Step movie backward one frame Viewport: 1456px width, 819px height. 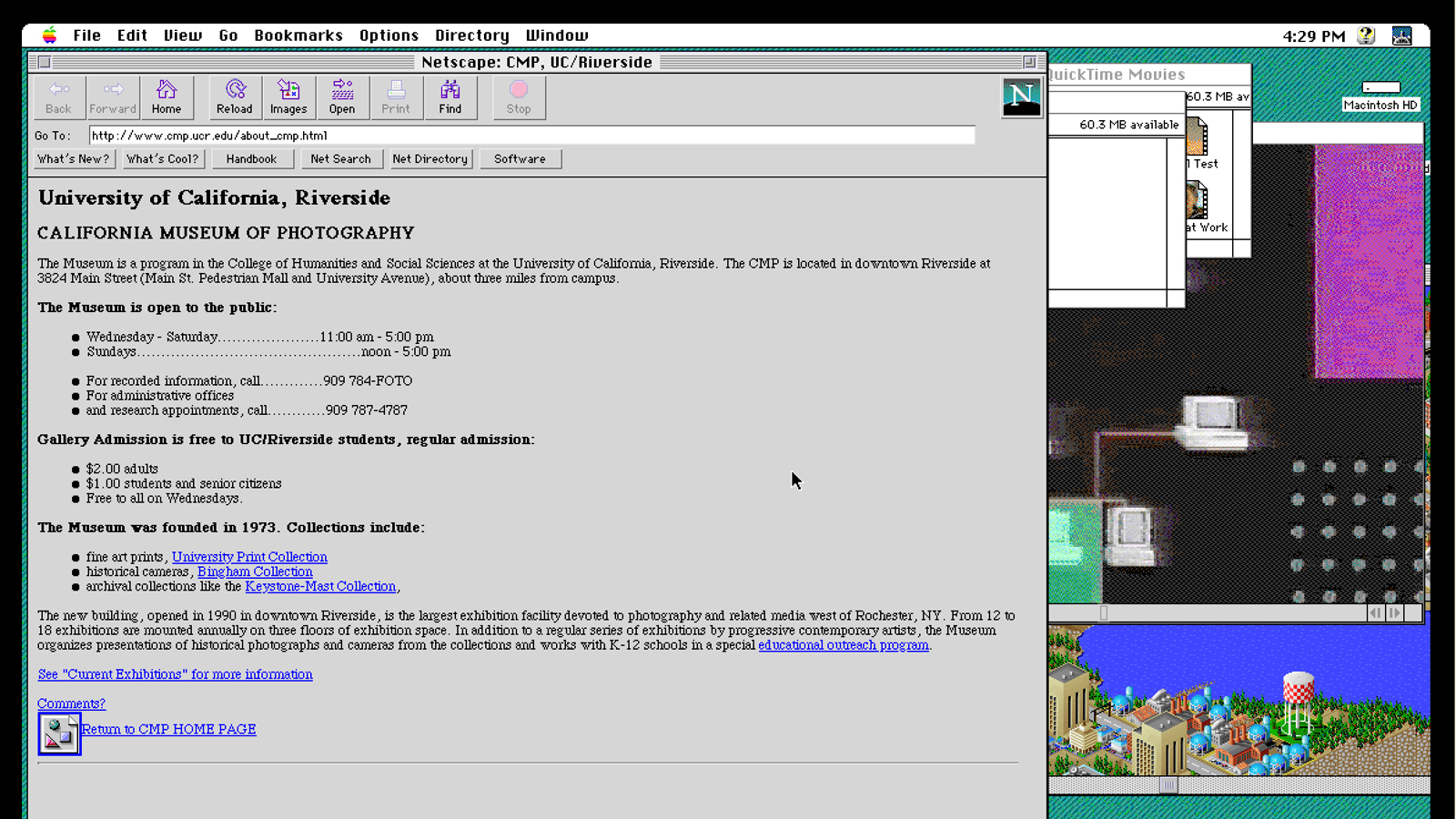coord(1375,613)
